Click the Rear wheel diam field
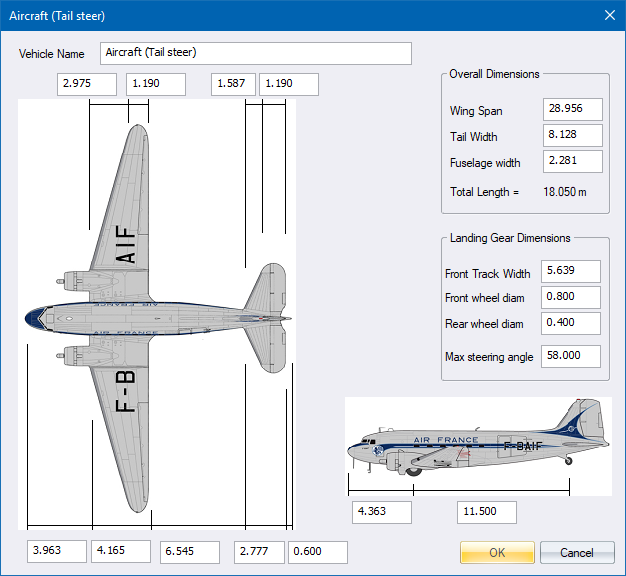Viewport: 626px width, 576px height. click(570, 324)
